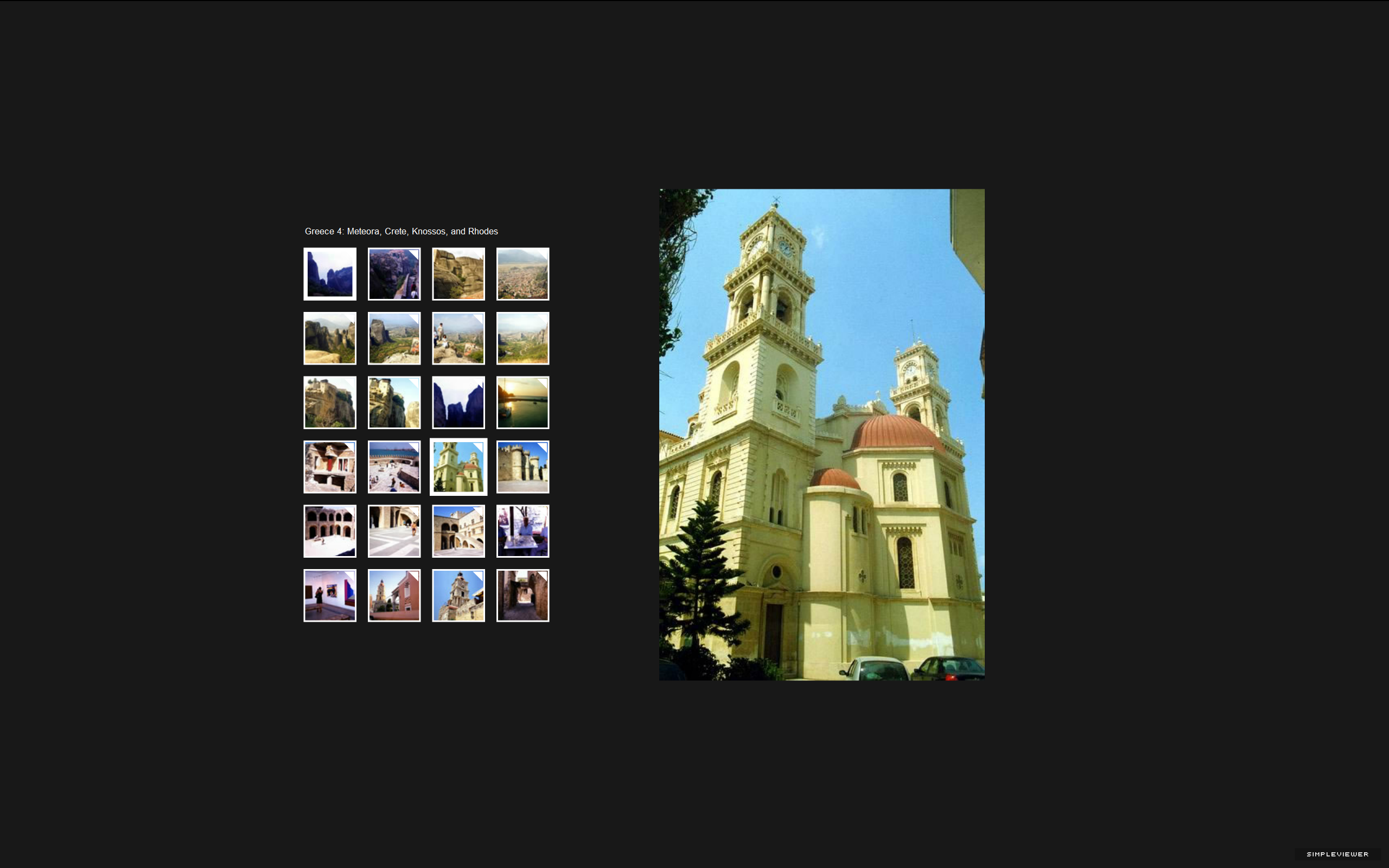Select thumbnail of stone palace with outdoor staircase
Viewport: 1389px width, 868px height.
458,531
